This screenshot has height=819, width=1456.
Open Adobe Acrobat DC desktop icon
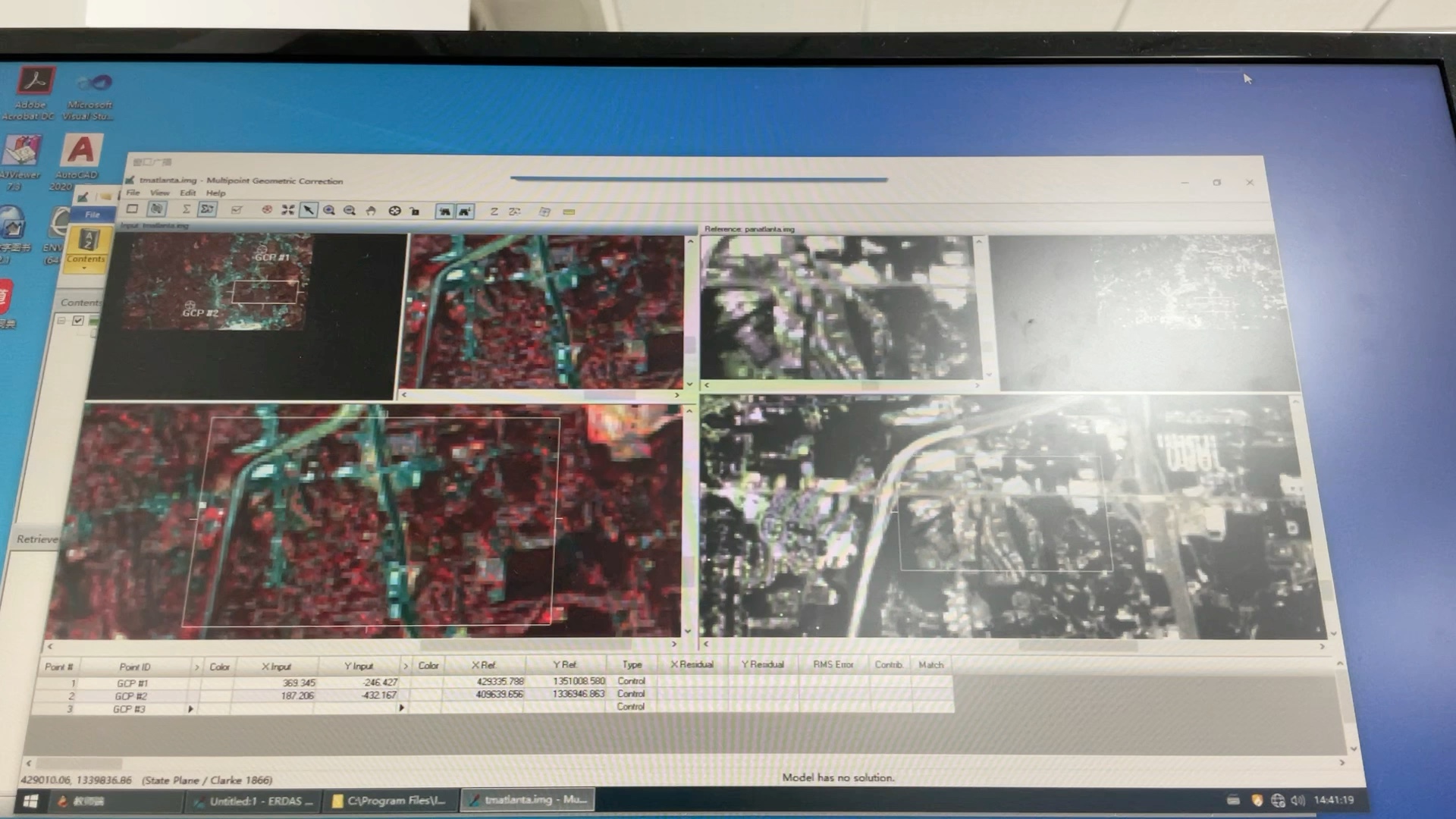pos(32,93)
